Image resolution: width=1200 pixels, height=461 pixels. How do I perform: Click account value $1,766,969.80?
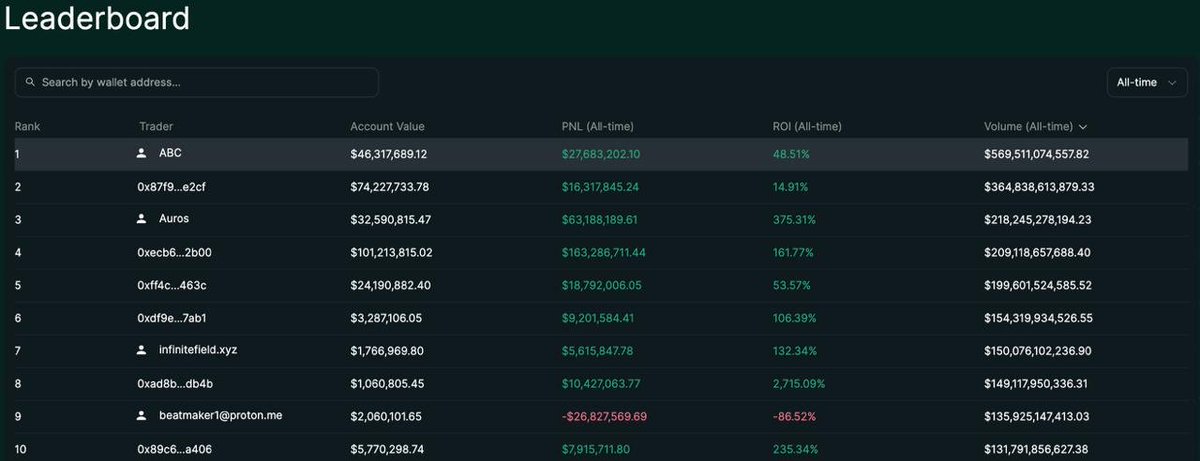386,350
